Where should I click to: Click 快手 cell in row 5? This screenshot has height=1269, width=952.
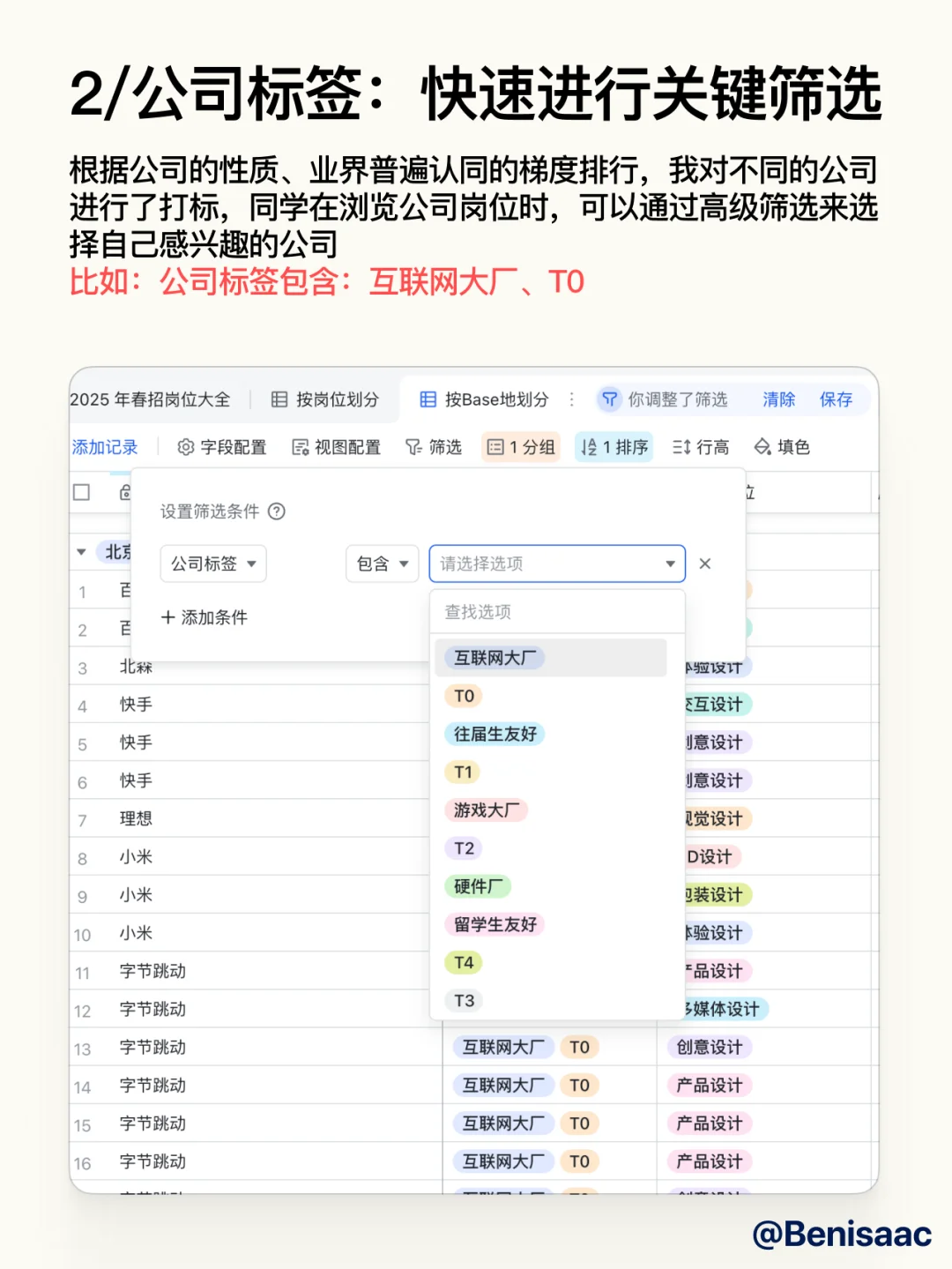[x=136, y=743]
